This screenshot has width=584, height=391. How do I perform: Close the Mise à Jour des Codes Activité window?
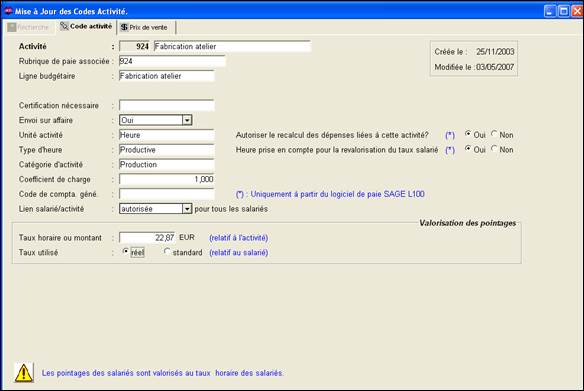(x=577, y=11)
